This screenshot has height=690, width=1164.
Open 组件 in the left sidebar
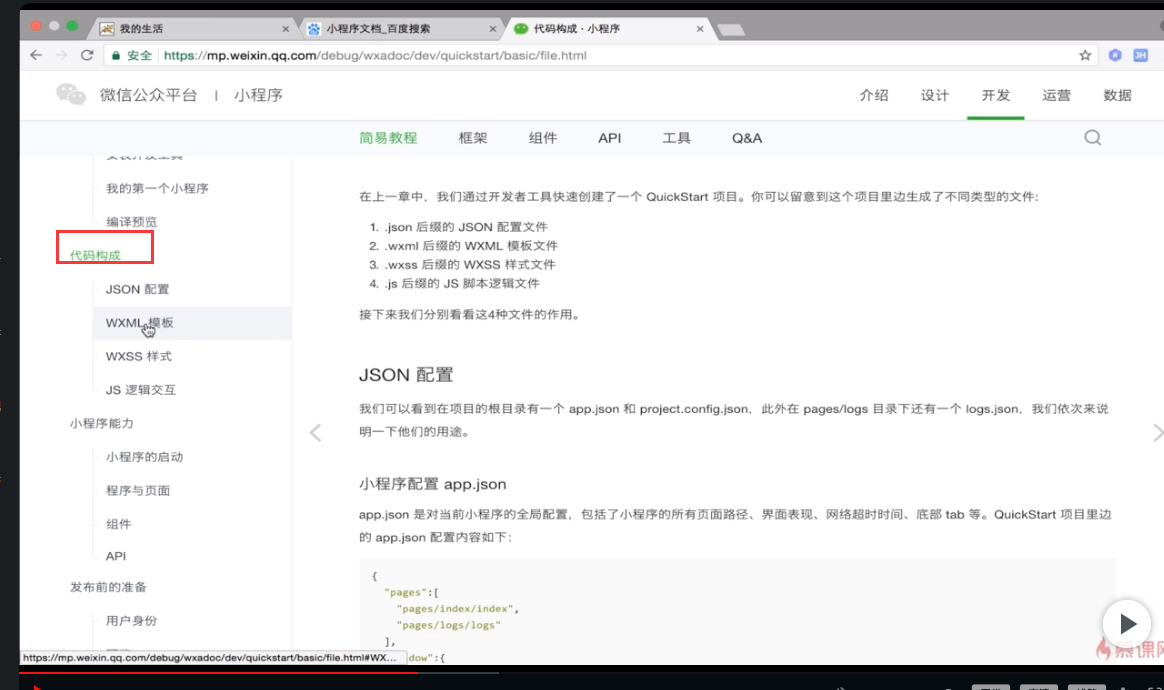click(118, 524)
